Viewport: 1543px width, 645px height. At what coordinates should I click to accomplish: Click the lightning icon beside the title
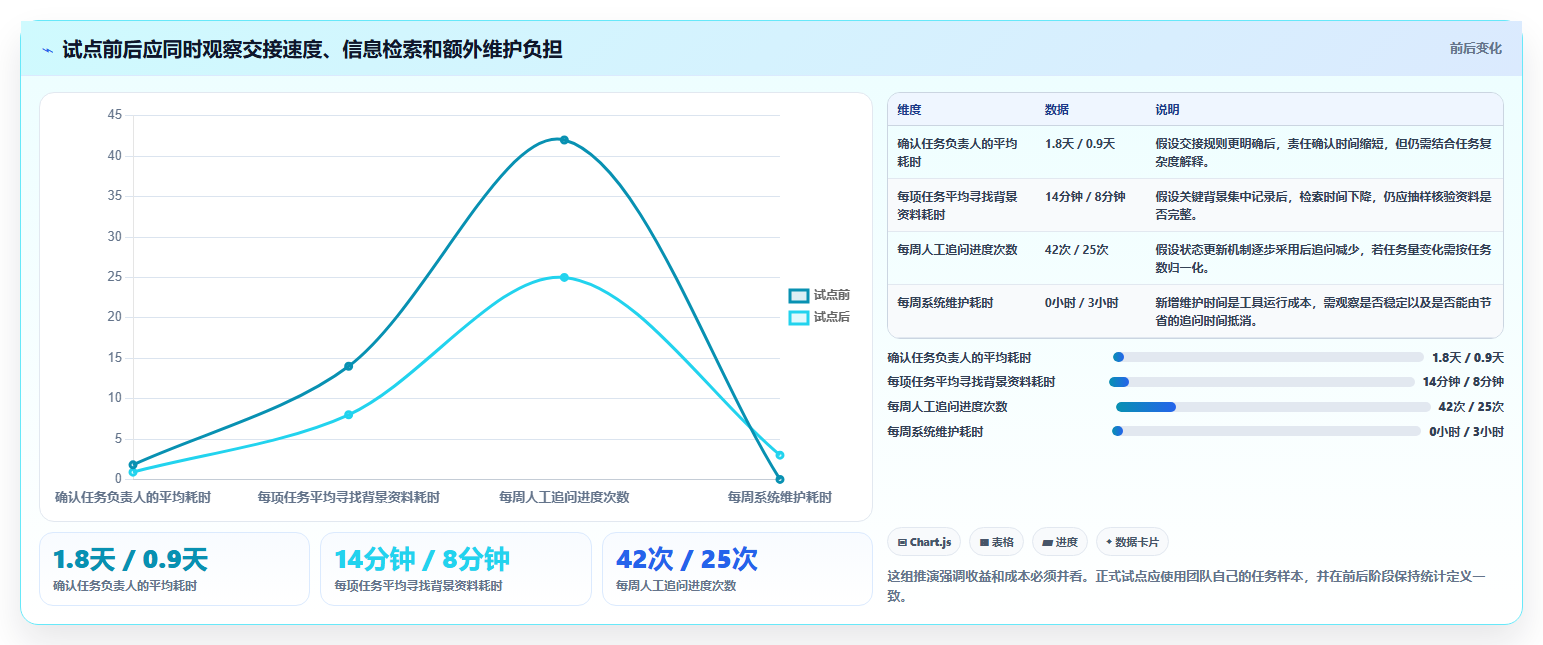[48, 49]
